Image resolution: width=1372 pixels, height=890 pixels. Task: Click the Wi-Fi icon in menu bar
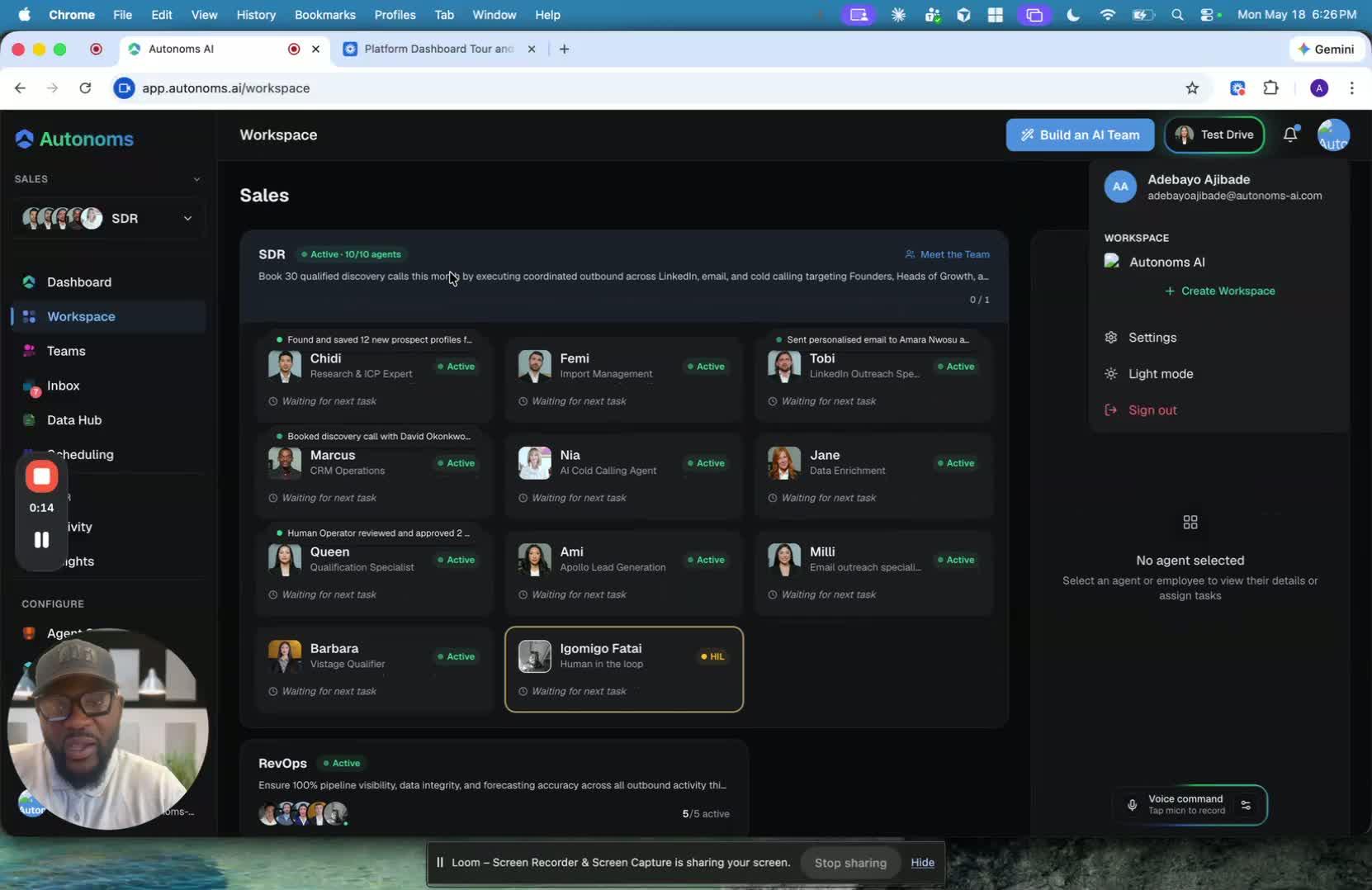click(x=1108, y=15)
